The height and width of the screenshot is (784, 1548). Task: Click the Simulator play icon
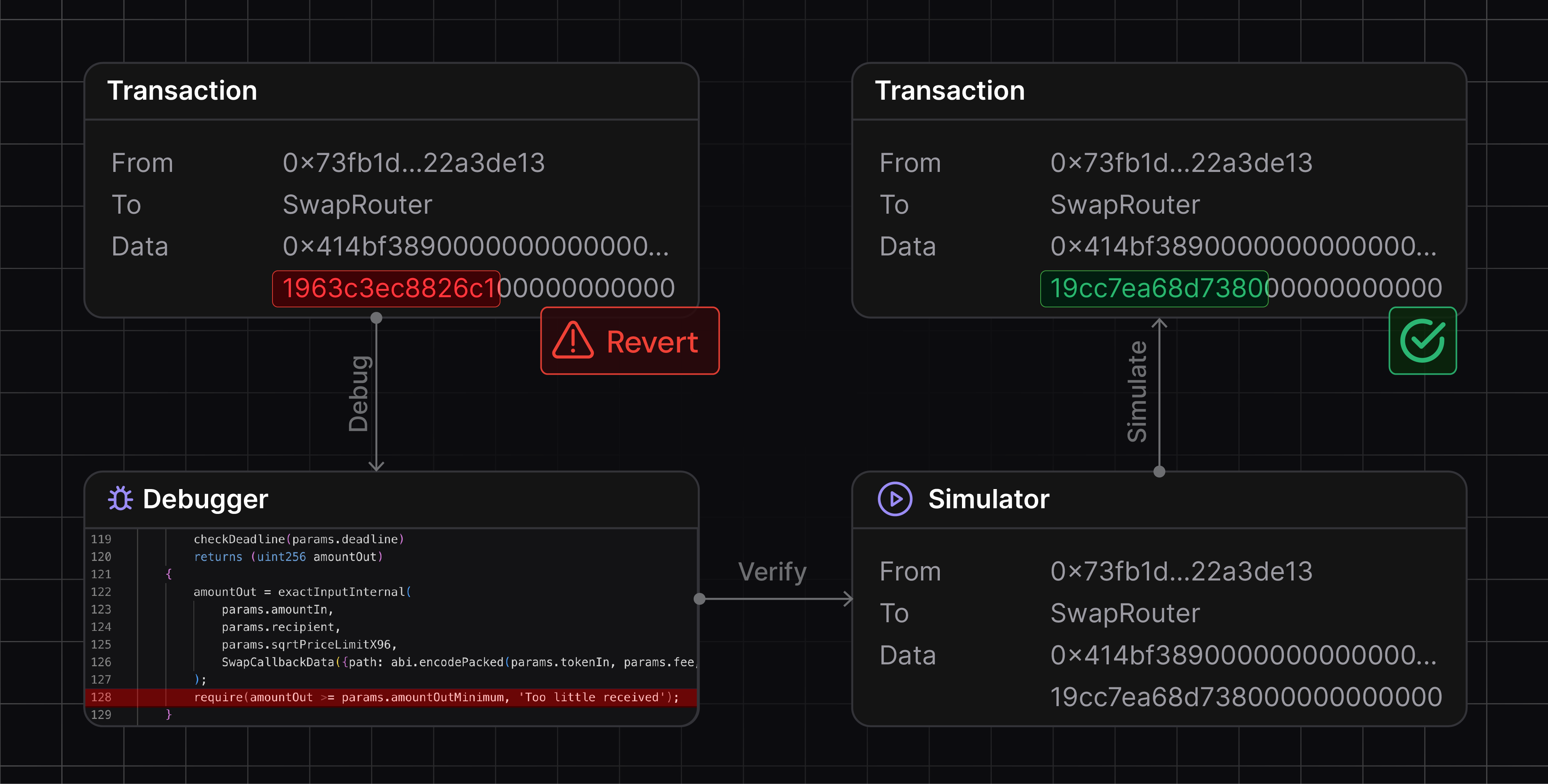(x=895, y=499)
